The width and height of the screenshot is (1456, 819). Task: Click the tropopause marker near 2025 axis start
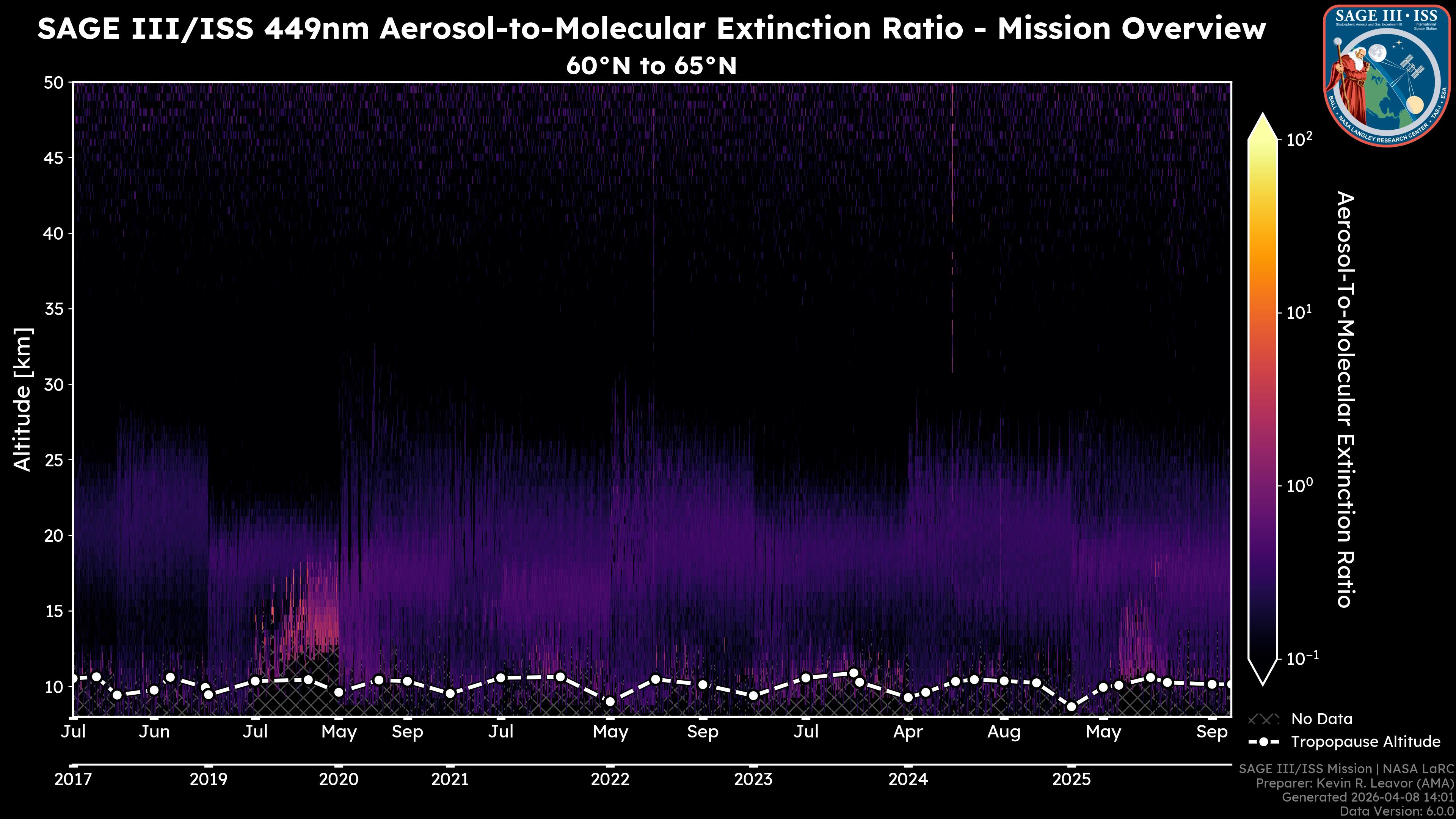(x=1071, y=706)
